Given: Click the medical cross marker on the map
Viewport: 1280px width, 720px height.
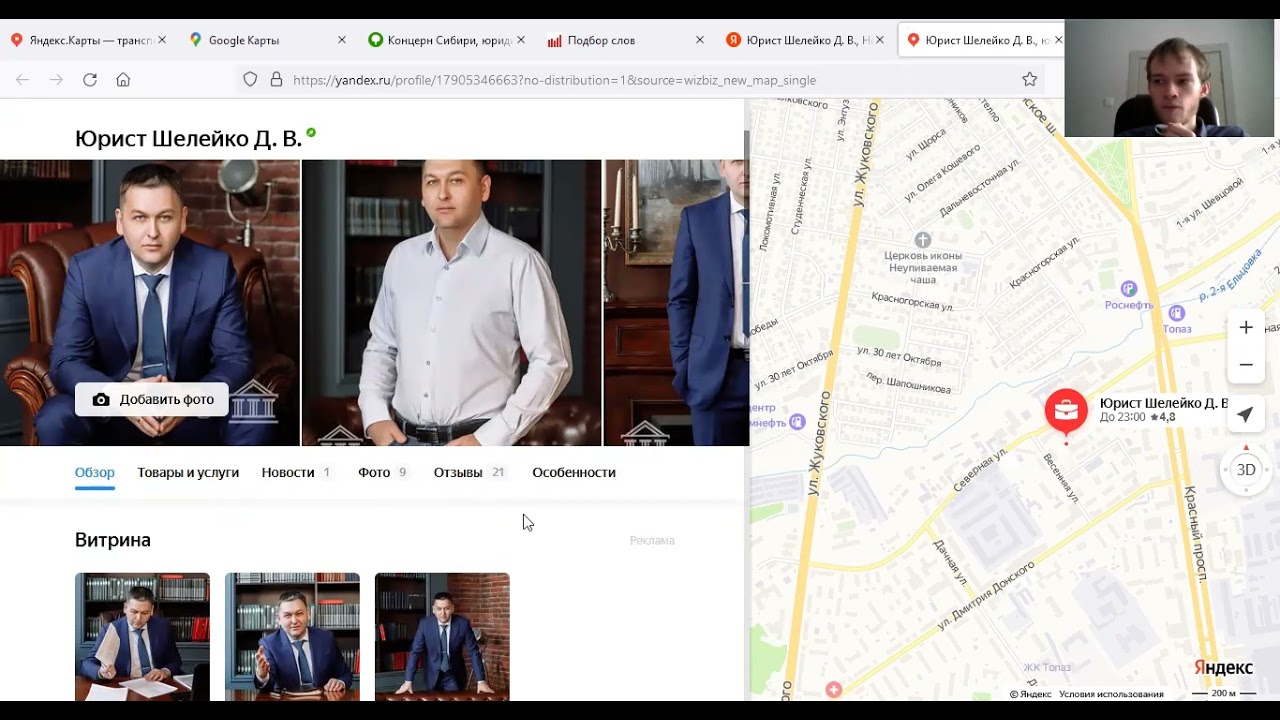Looking at the screenshot, I should [834, 690].
